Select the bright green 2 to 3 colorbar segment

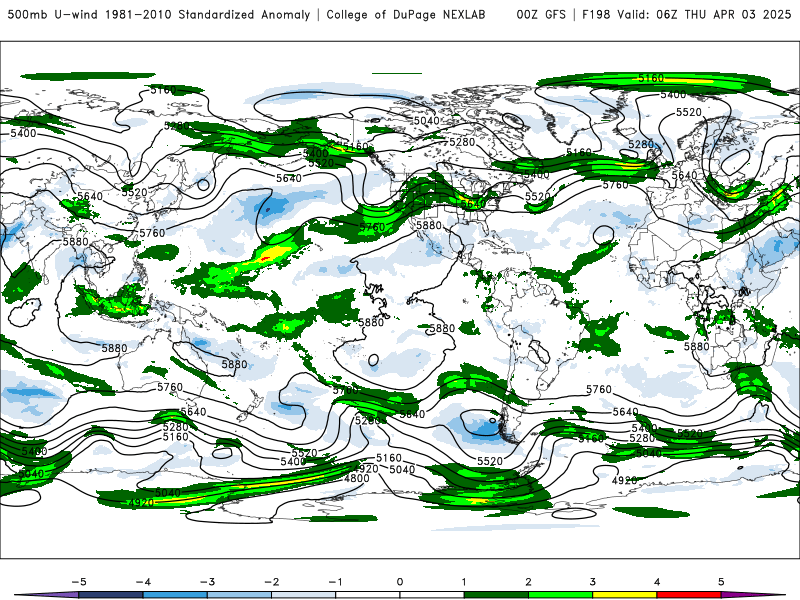click(561, 595)
